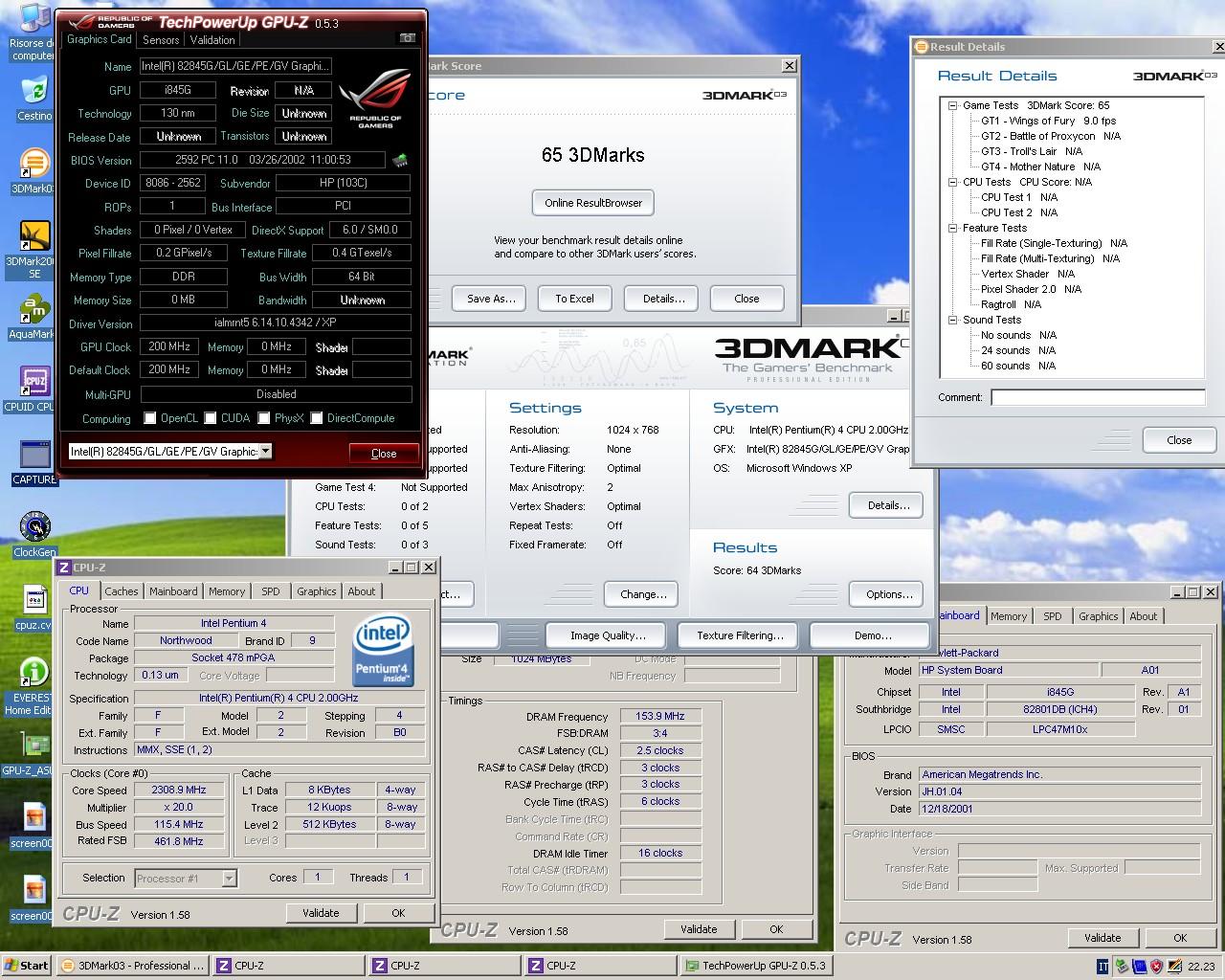
Task: Collapse the Feature Tests tree node
Action: (x=953, y=228)
